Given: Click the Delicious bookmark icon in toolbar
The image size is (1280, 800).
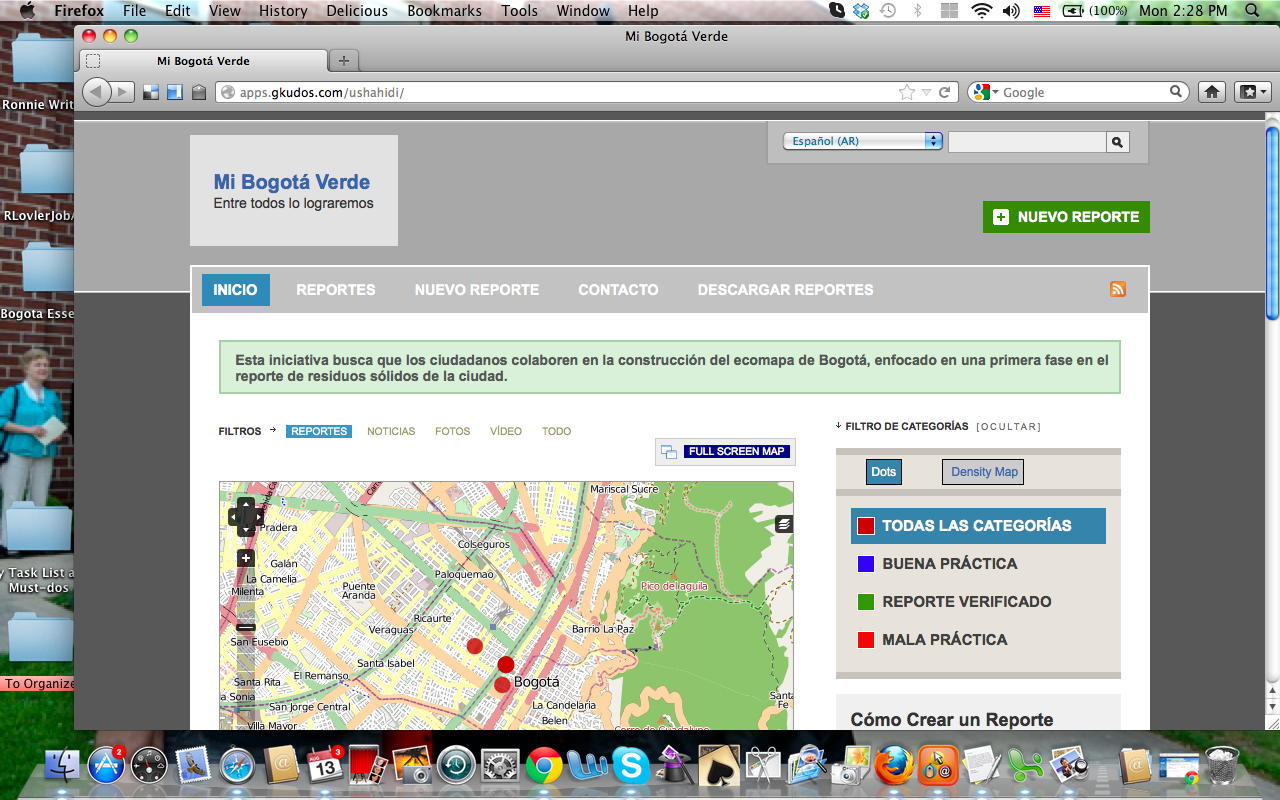Looking at the screenshot, I should (x=151, y=92).
